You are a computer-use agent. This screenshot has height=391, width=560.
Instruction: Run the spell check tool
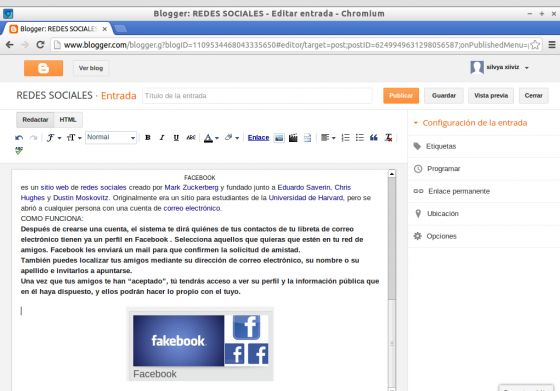[x=19, y=151]
